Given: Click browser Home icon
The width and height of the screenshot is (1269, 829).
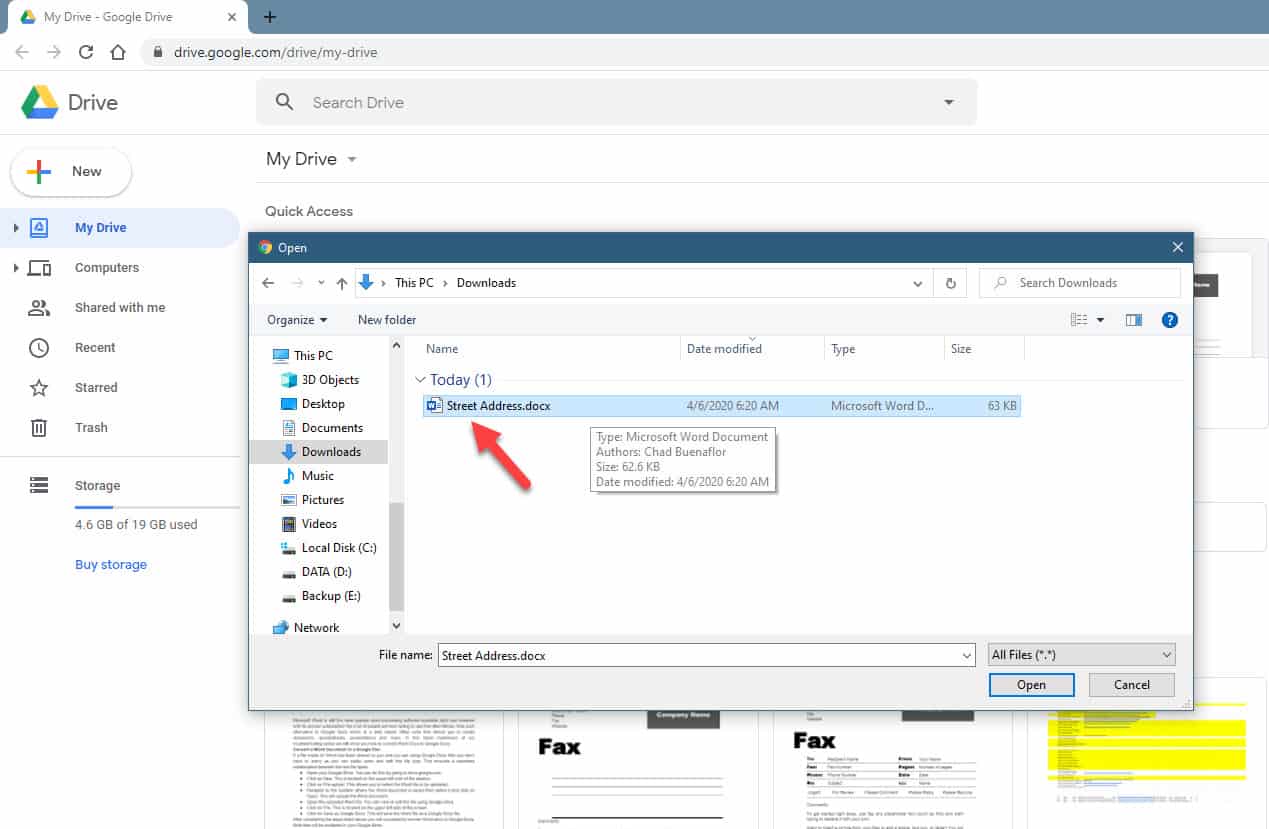Looking at the screenshot, I should tap(118, 52).
